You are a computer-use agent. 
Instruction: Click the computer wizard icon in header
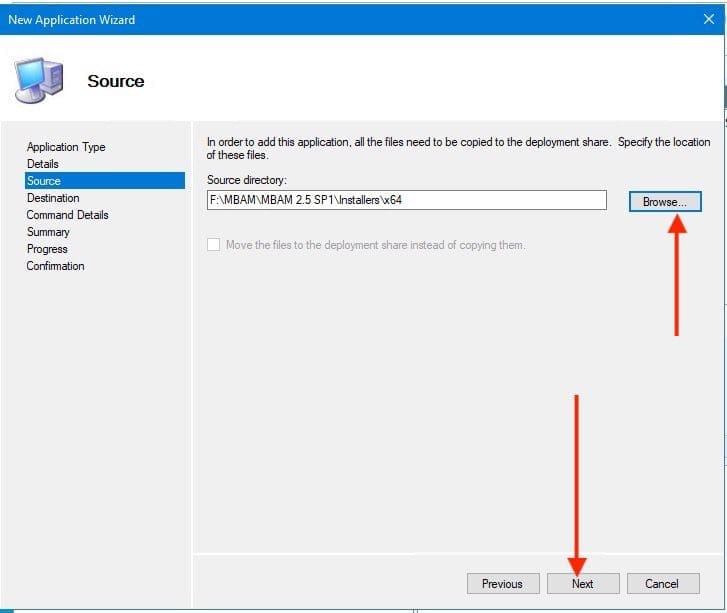(x=39, y=82)
